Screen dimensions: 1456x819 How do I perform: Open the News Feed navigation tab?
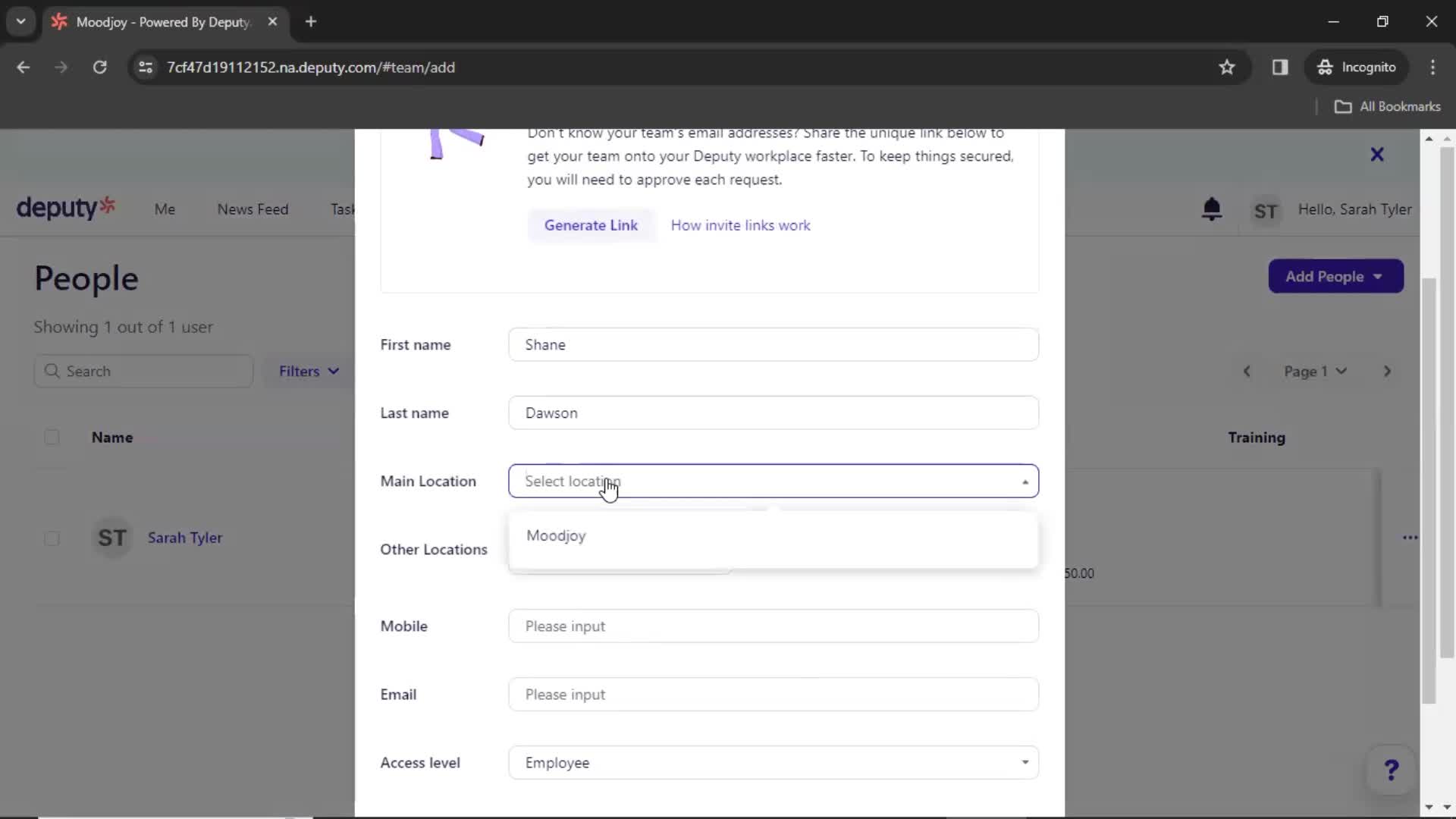(x=253, y=209)
